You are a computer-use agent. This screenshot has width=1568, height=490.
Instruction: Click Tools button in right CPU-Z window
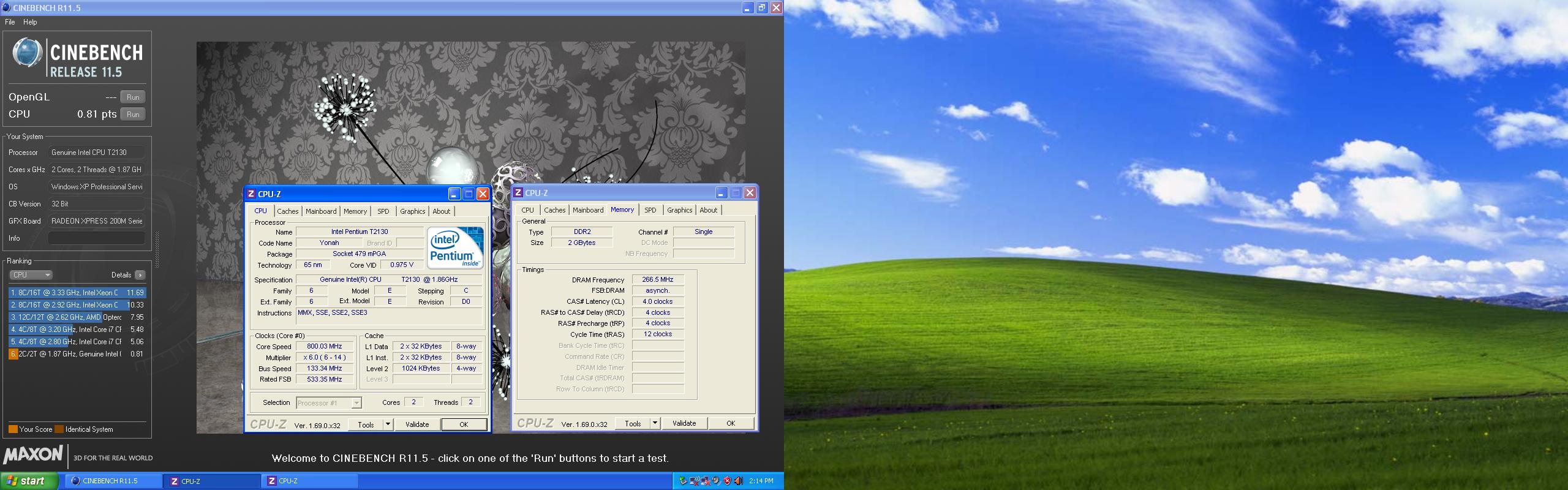point(633,423)
